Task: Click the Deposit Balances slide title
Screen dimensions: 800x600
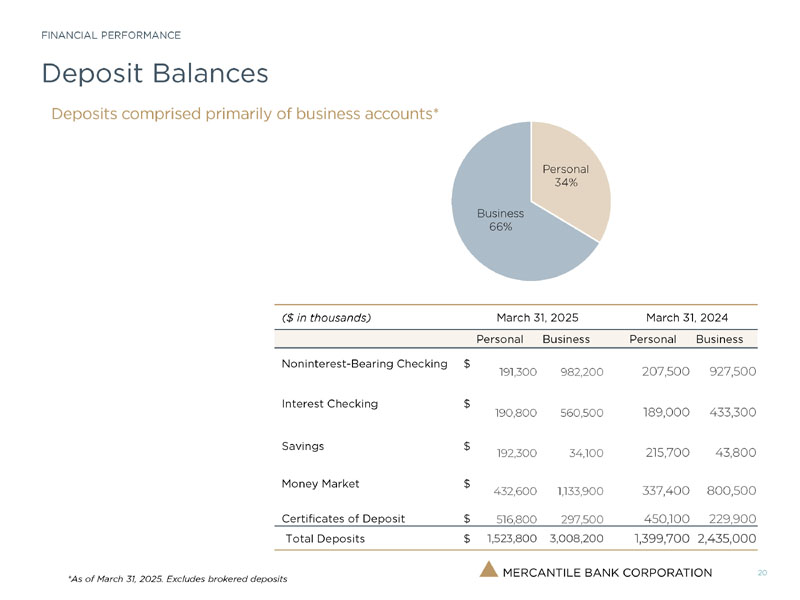Action: tap(155, 73)
